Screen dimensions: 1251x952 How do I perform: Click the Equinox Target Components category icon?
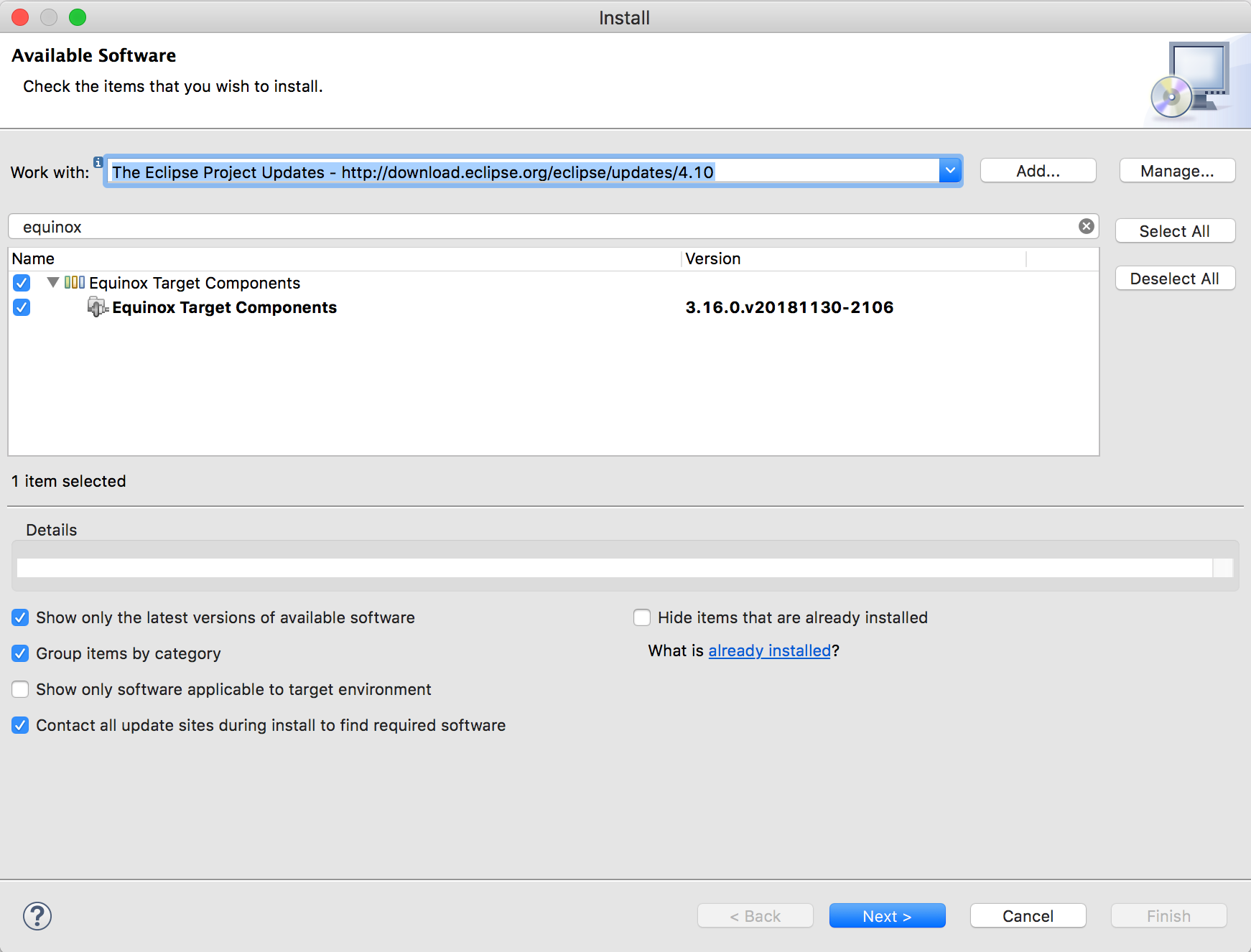click(x=75, y=282)
